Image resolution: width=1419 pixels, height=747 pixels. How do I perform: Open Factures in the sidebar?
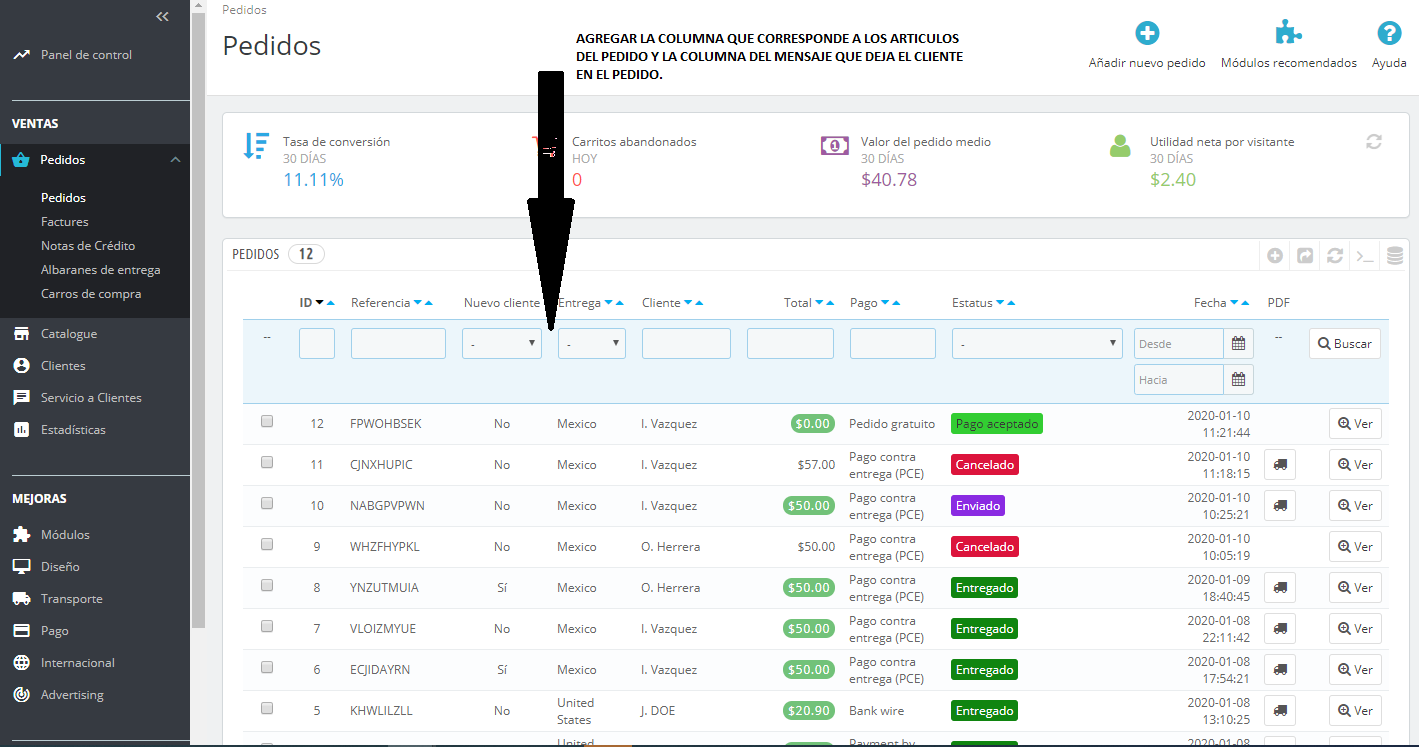coord(65,222)
